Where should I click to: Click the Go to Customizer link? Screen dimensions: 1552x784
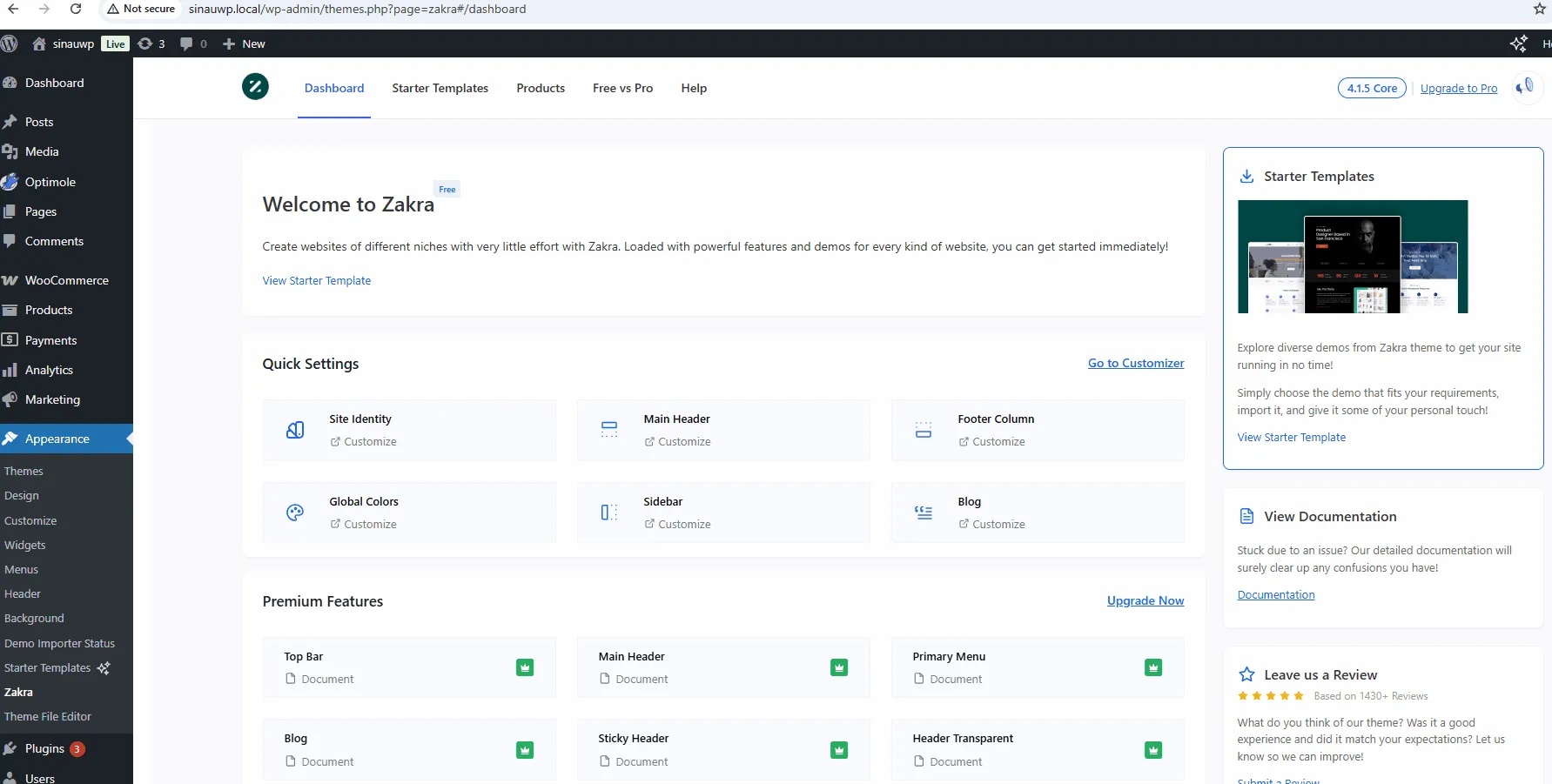pyautogui.click(x=1135, y=363)
